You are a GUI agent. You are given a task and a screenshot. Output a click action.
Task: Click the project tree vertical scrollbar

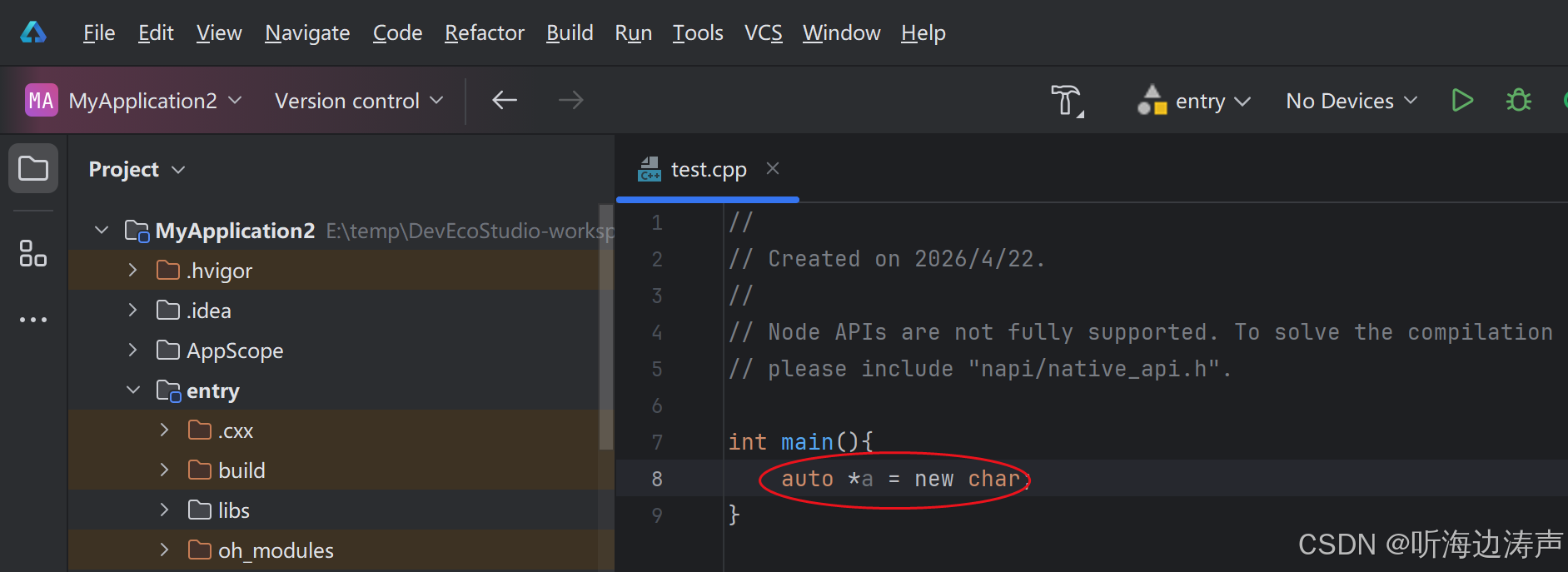pyautogui.click(x=606, y=327)
